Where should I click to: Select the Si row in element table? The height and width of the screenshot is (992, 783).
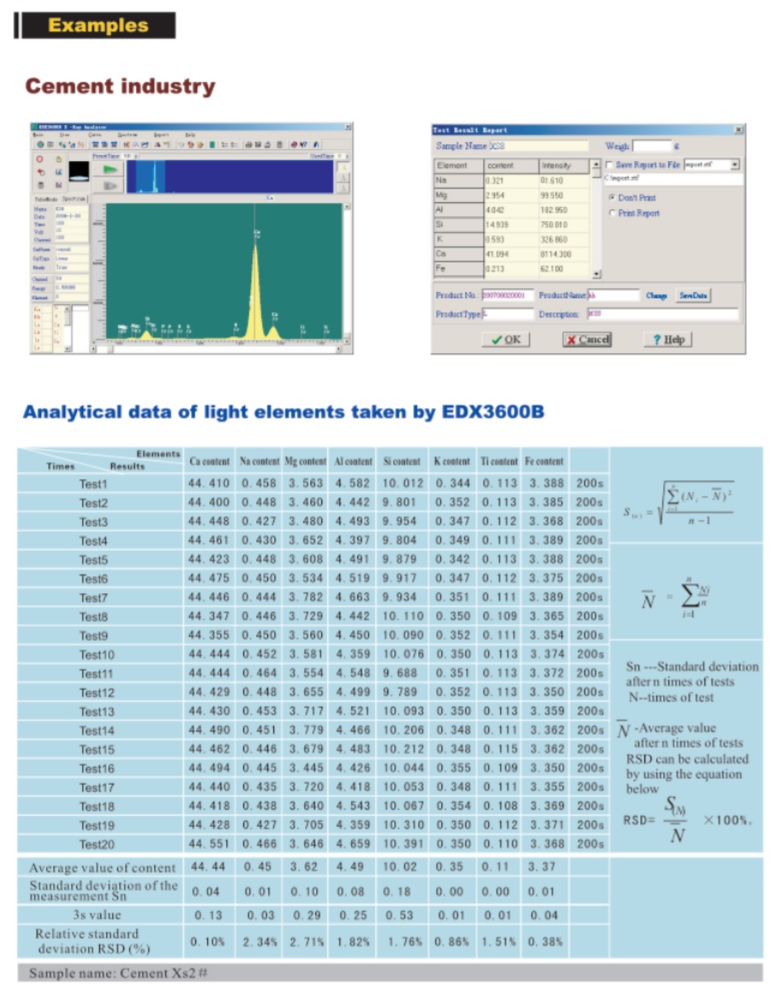tap(512, 225)
